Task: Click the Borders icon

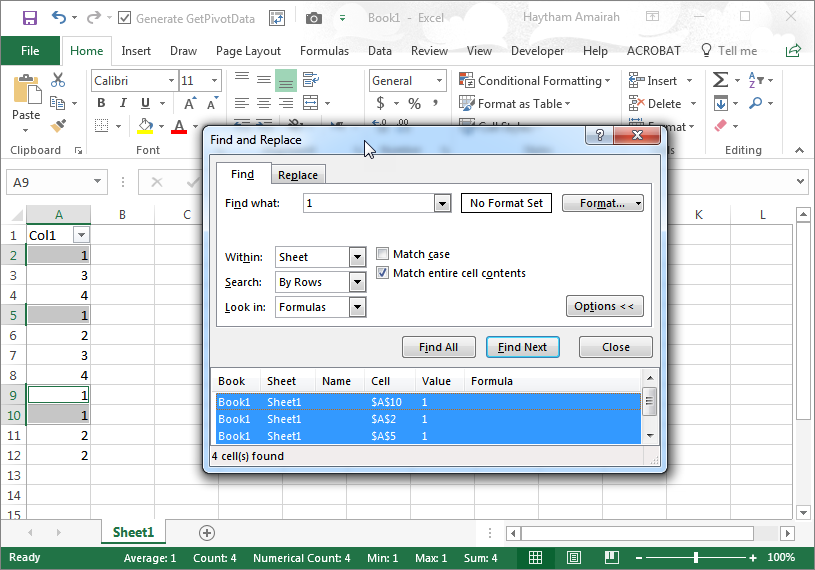Action: click(101, 125)
